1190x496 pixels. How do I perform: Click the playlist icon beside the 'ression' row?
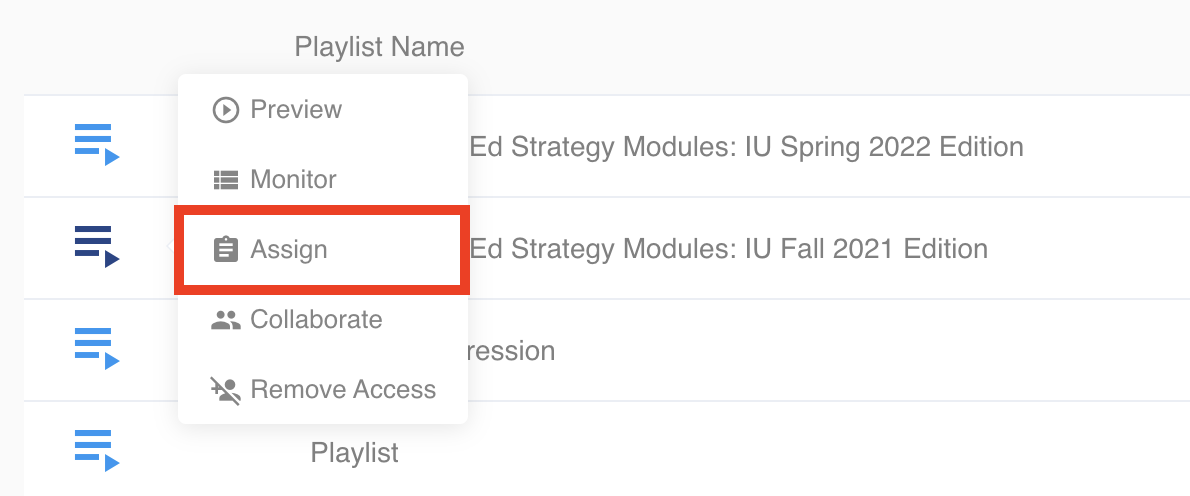tap(97, 348)
